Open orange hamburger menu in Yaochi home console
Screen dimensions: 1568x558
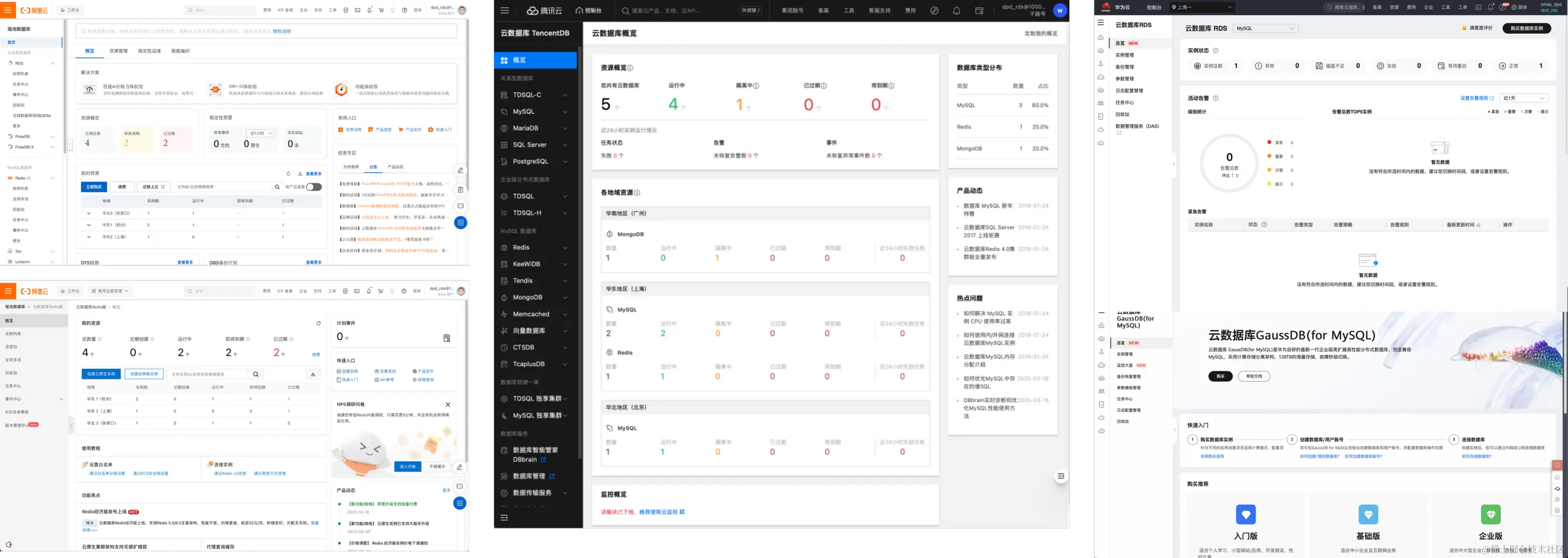click(8, 10)
